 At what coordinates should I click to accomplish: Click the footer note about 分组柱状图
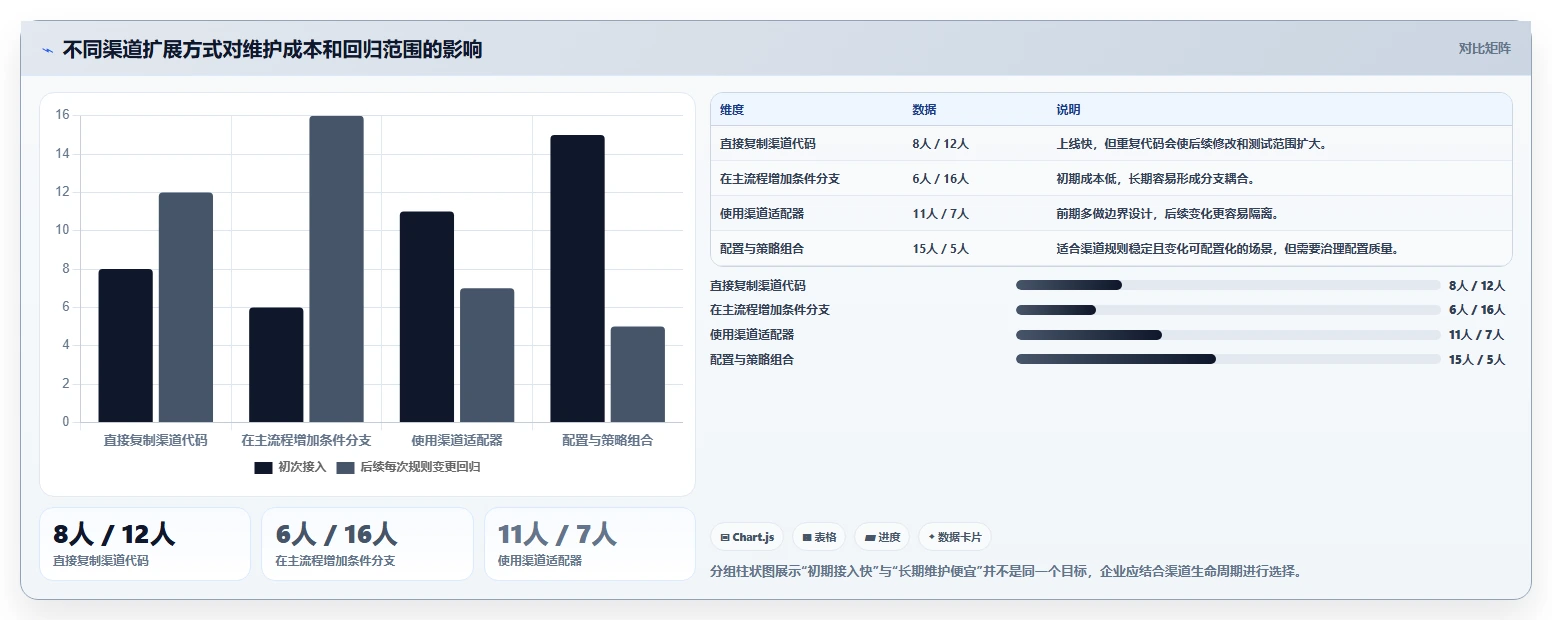pos(1006,571)
